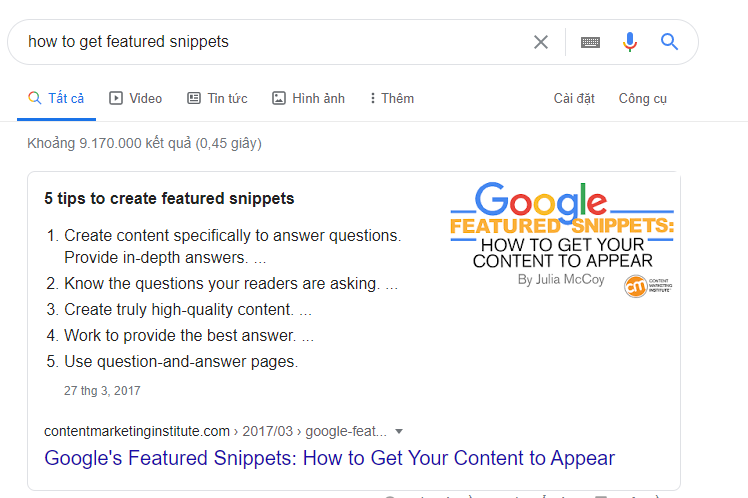Open the Hình ảnh results tab
This screenshot has height=498, width=748.
[318, 98]
